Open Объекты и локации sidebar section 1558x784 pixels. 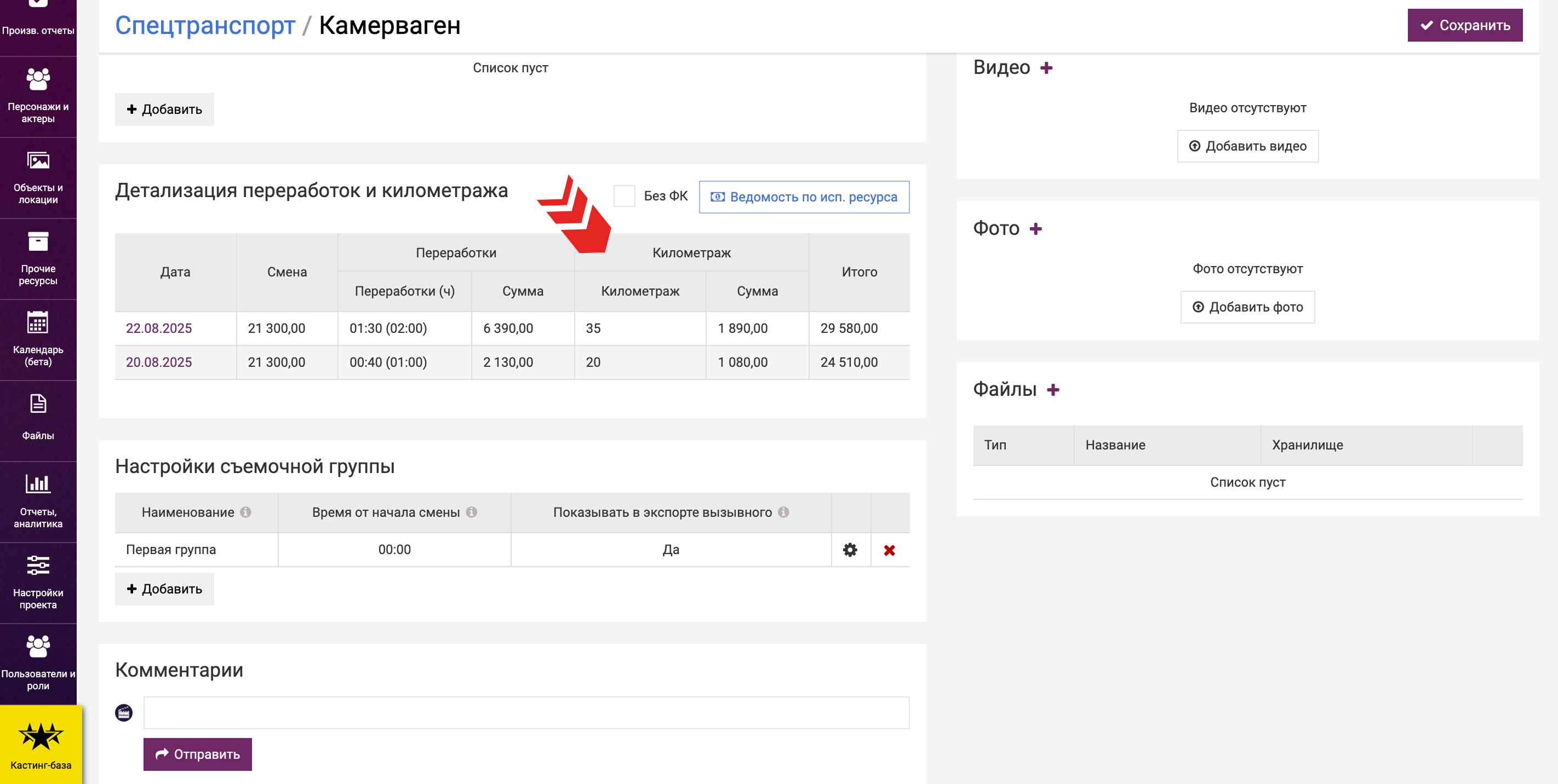tap(38, 177)
